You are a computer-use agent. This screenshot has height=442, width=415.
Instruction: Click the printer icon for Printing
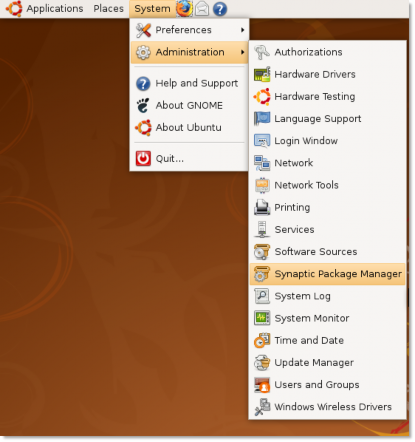coord(262,207)
